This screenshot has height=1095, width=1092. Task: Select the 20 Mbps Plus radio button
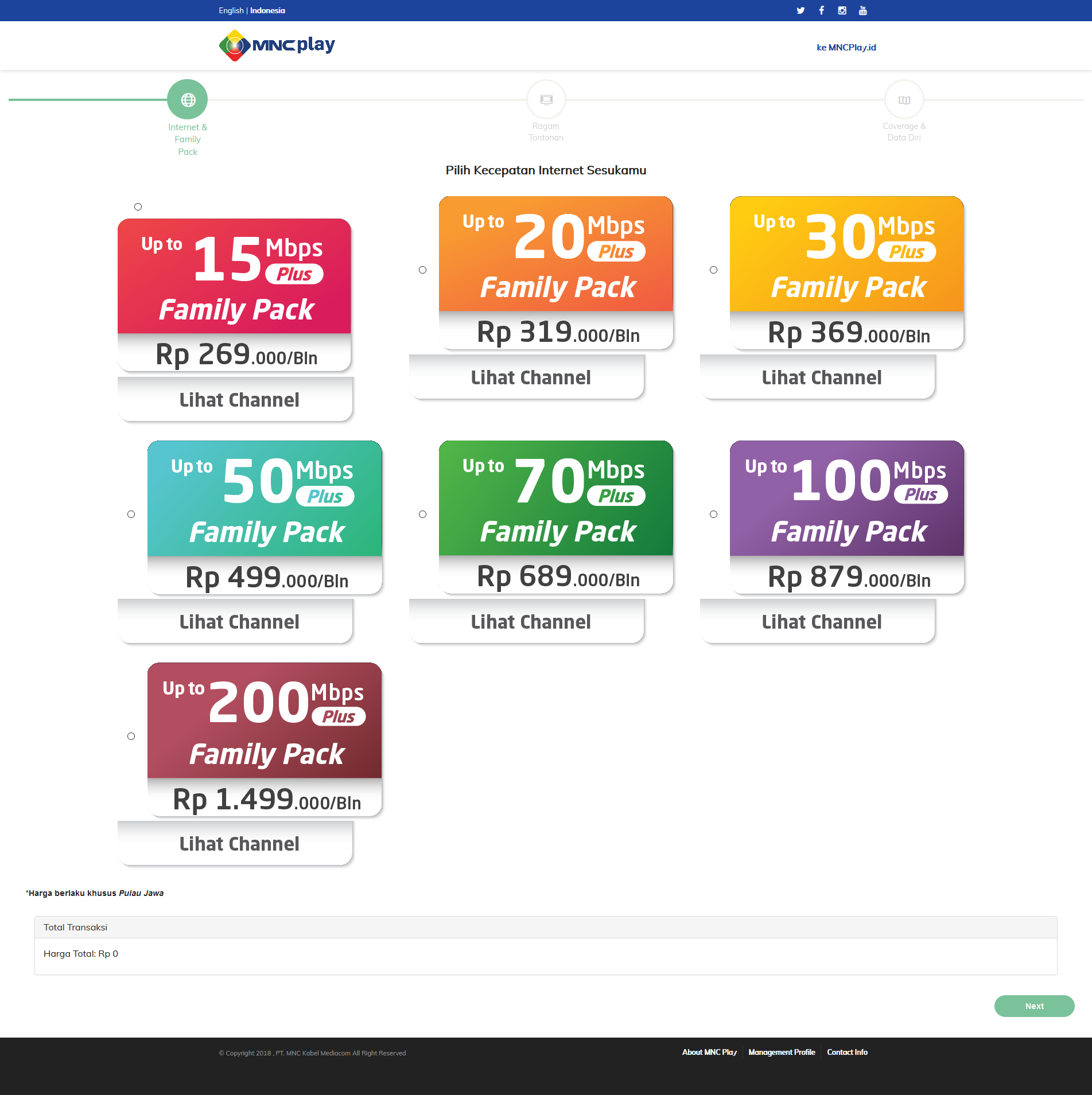(422, 270)
